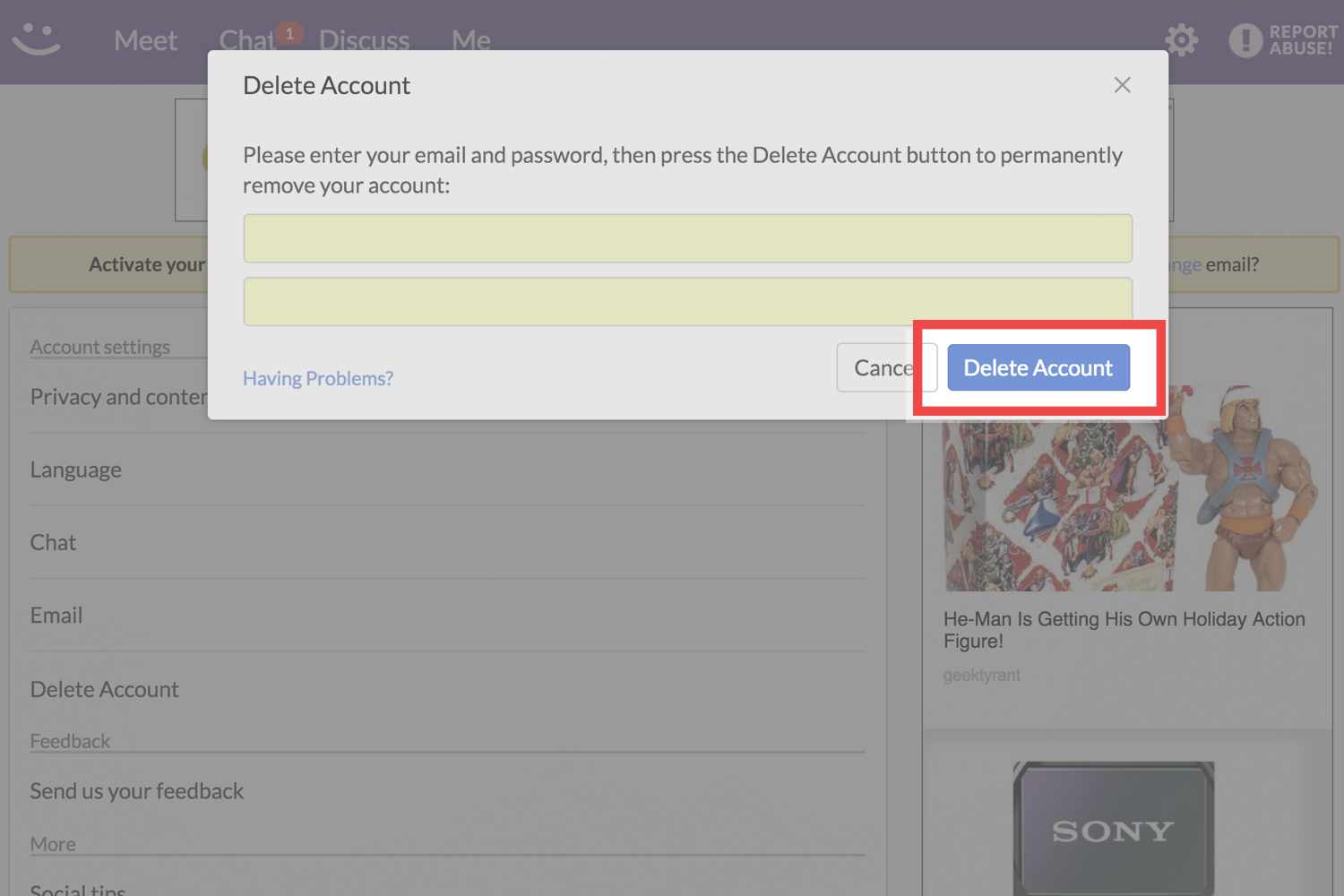Open the Chat settings entry
Viewport: 1344px width, 896px height.
pos(54,543)
